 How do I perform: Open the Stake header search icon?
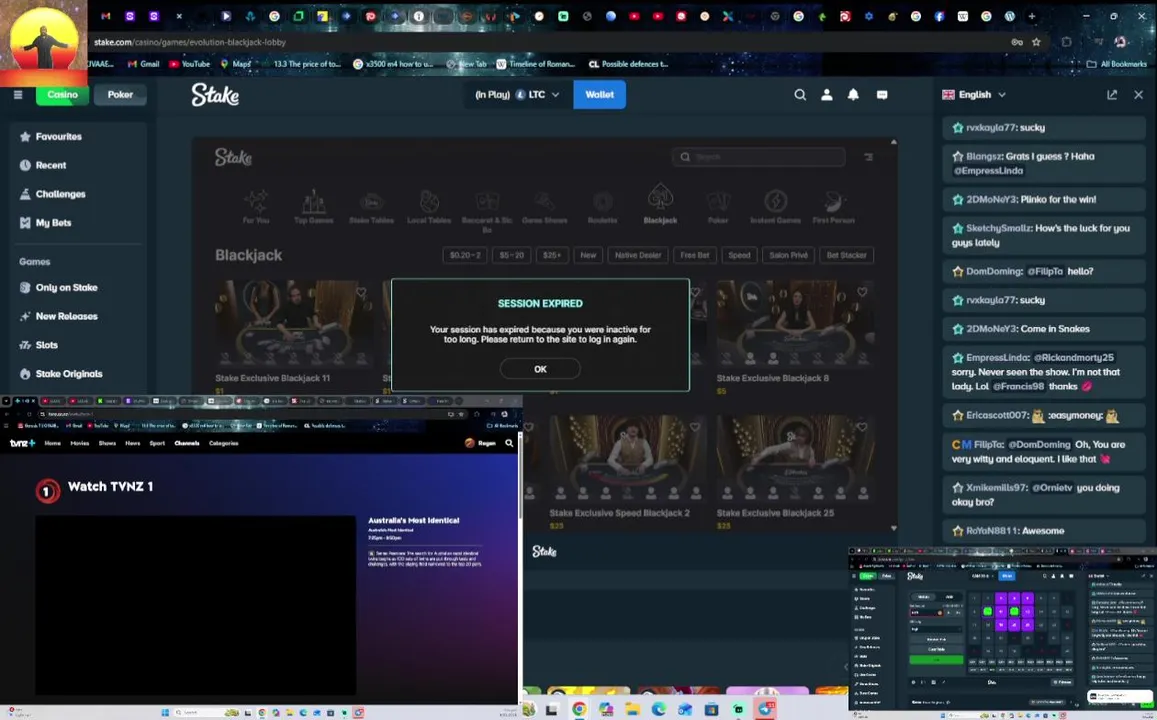[x=800, y=94]
